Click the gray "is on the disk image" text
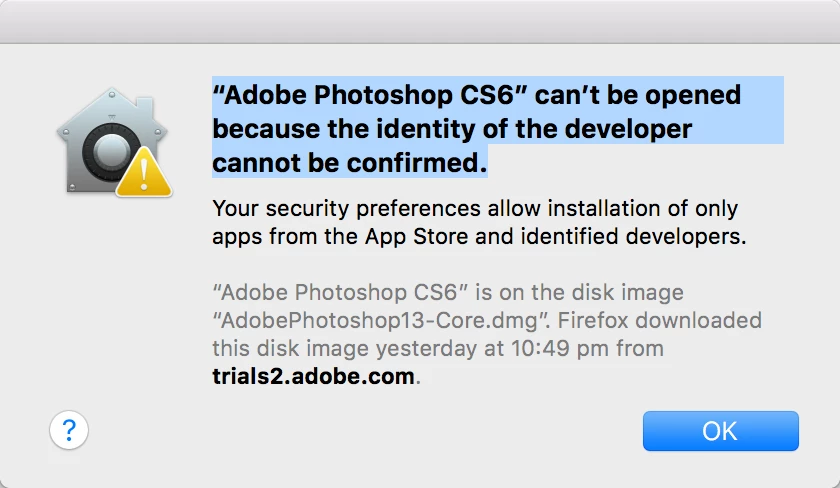 pyautogui.click(x=580, y=292)
